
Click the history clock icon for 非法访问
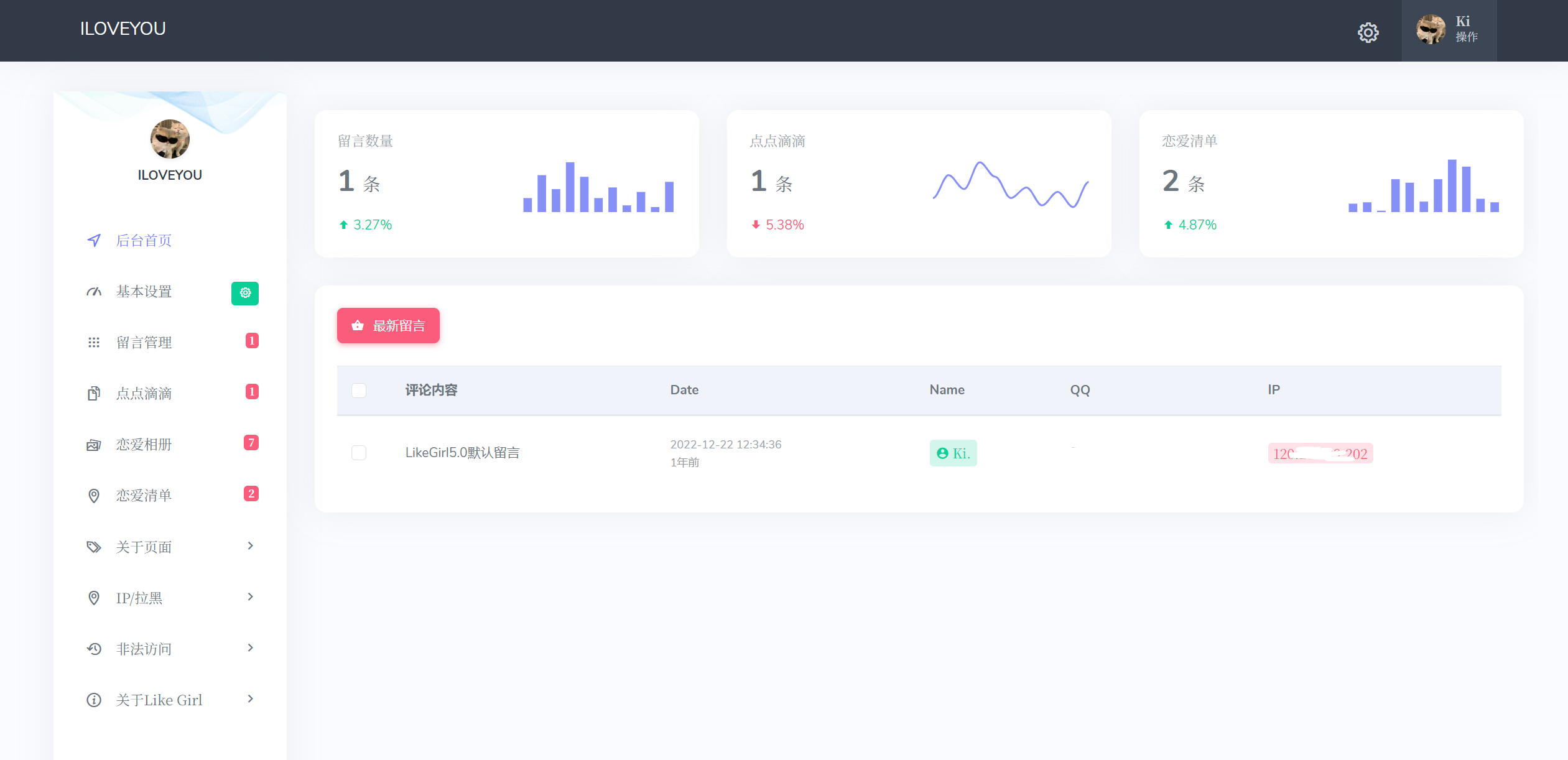[94, 649]
